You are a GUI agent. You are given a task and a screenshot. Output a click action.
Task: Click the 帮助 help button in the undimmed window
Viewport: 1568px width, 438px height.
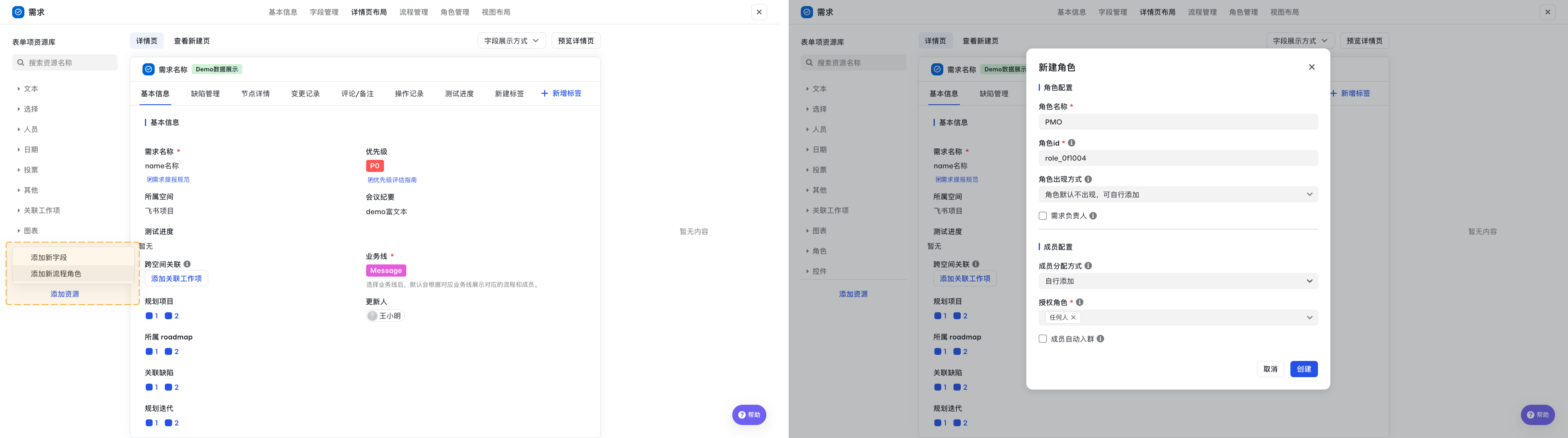click(749, 415)
